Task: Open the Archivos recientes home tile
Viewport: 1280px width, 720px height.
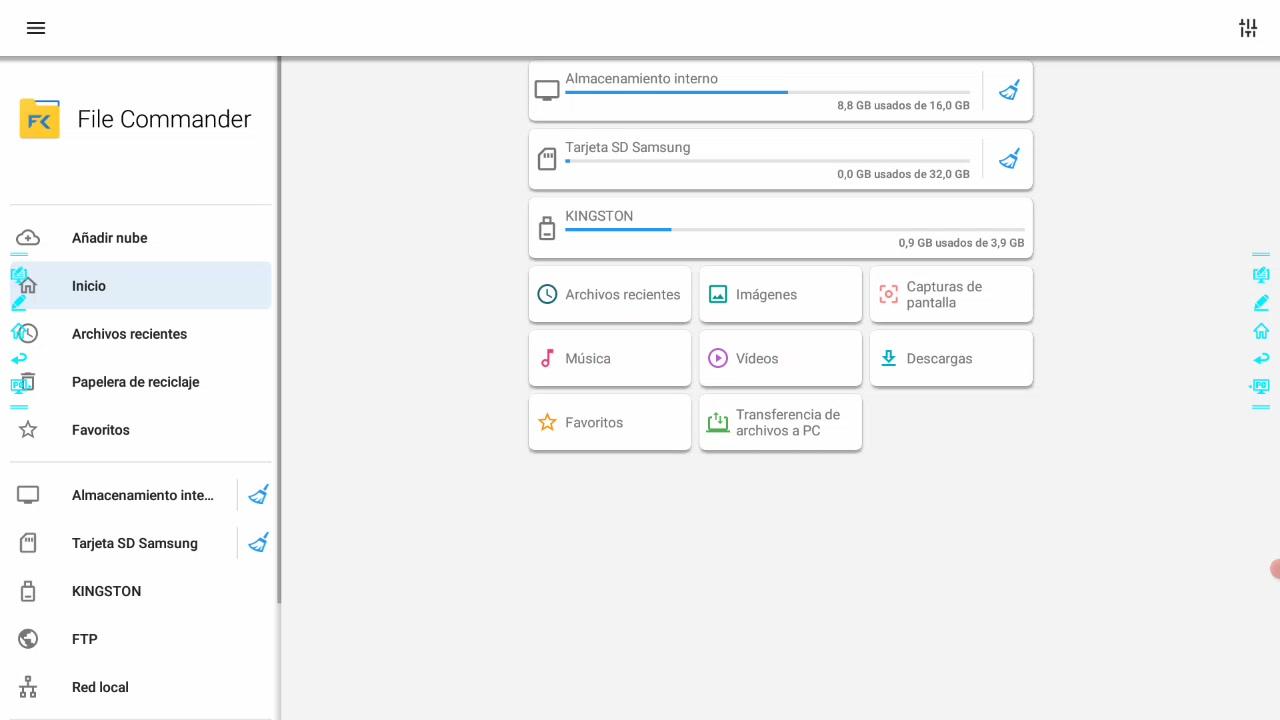Action: coord(610,294)
